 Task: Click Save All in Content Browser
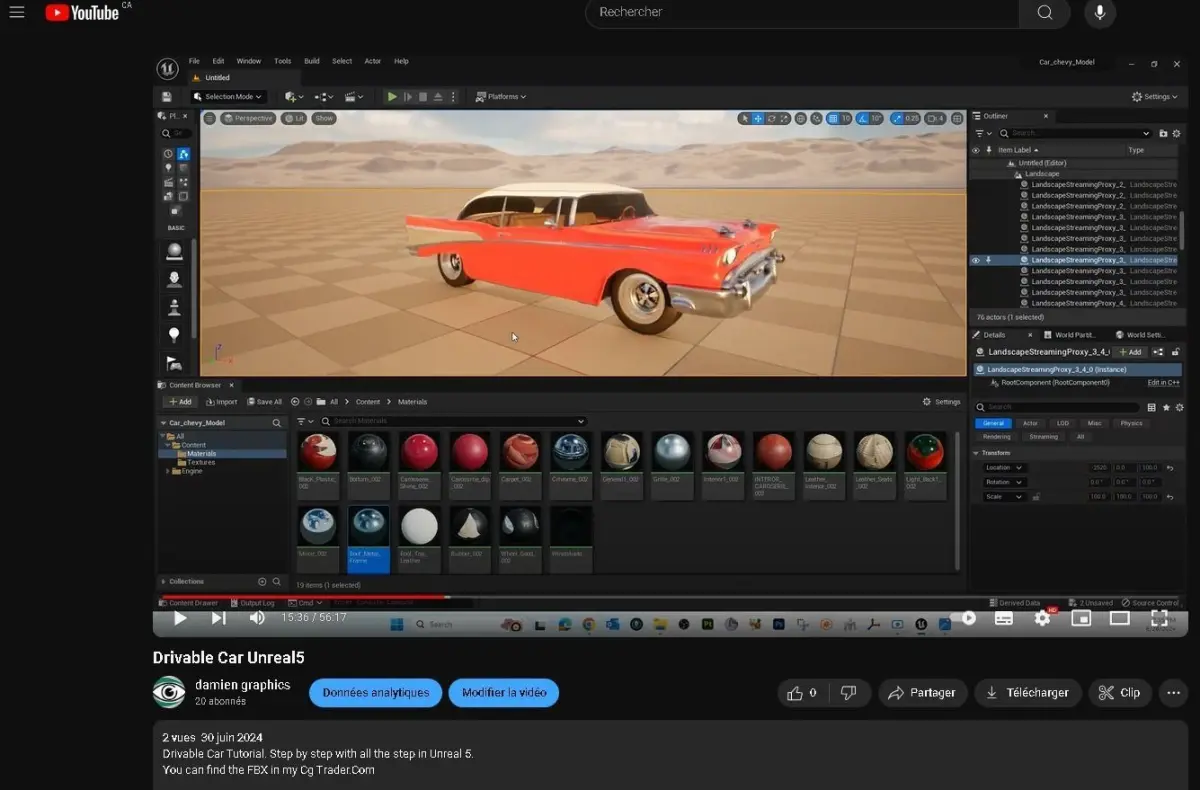point(264,402)
